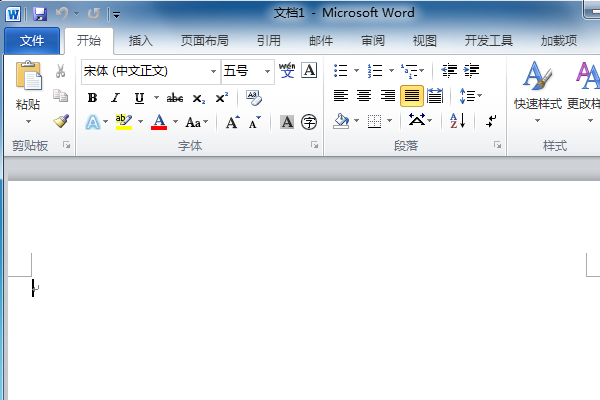Click the Word application icon
Viewport: 600px width, 400px height.
[13, 15]
